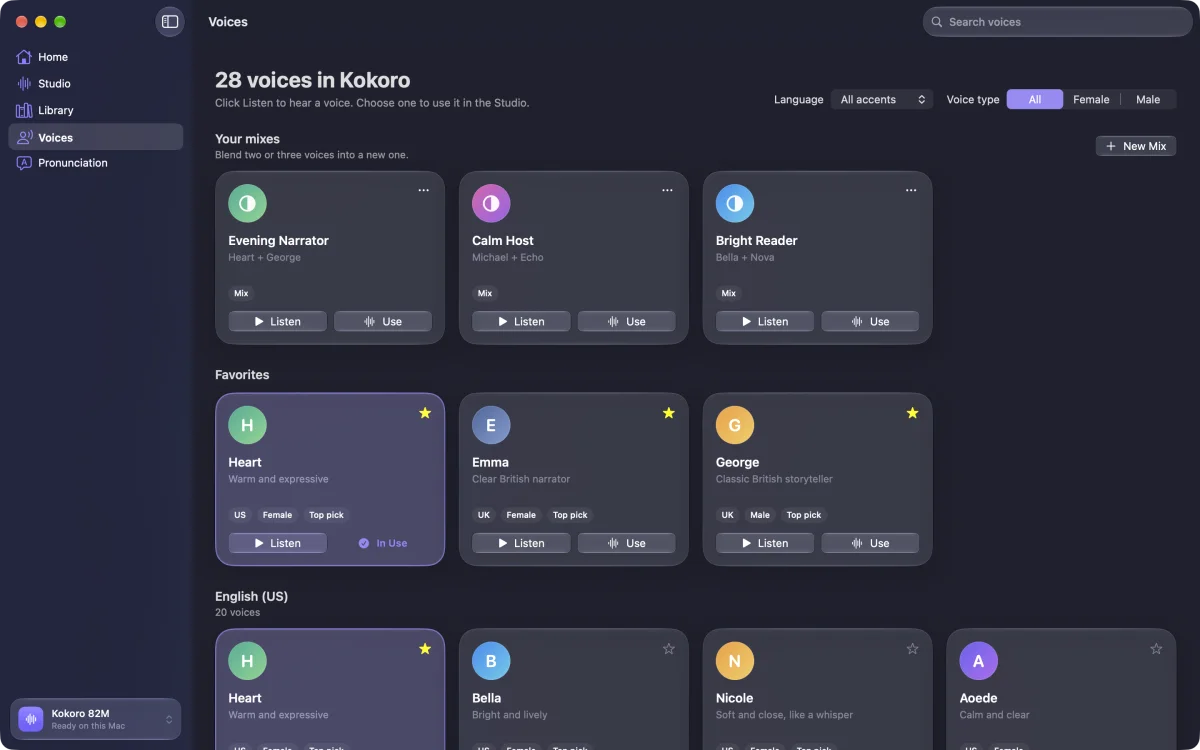Click Bright Reader mix avatar icon
Screen dimensions: 1200x750
(735, 203)
